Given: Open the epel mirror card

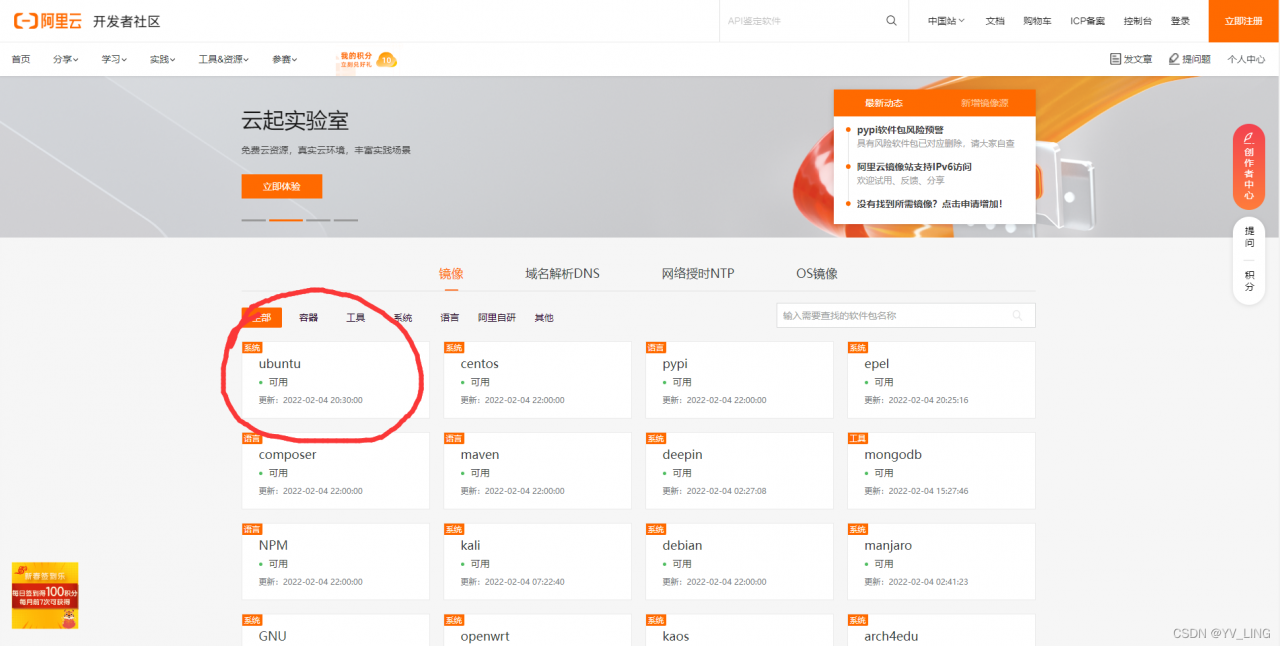Looking at the screenshot, I should [941, 380].
